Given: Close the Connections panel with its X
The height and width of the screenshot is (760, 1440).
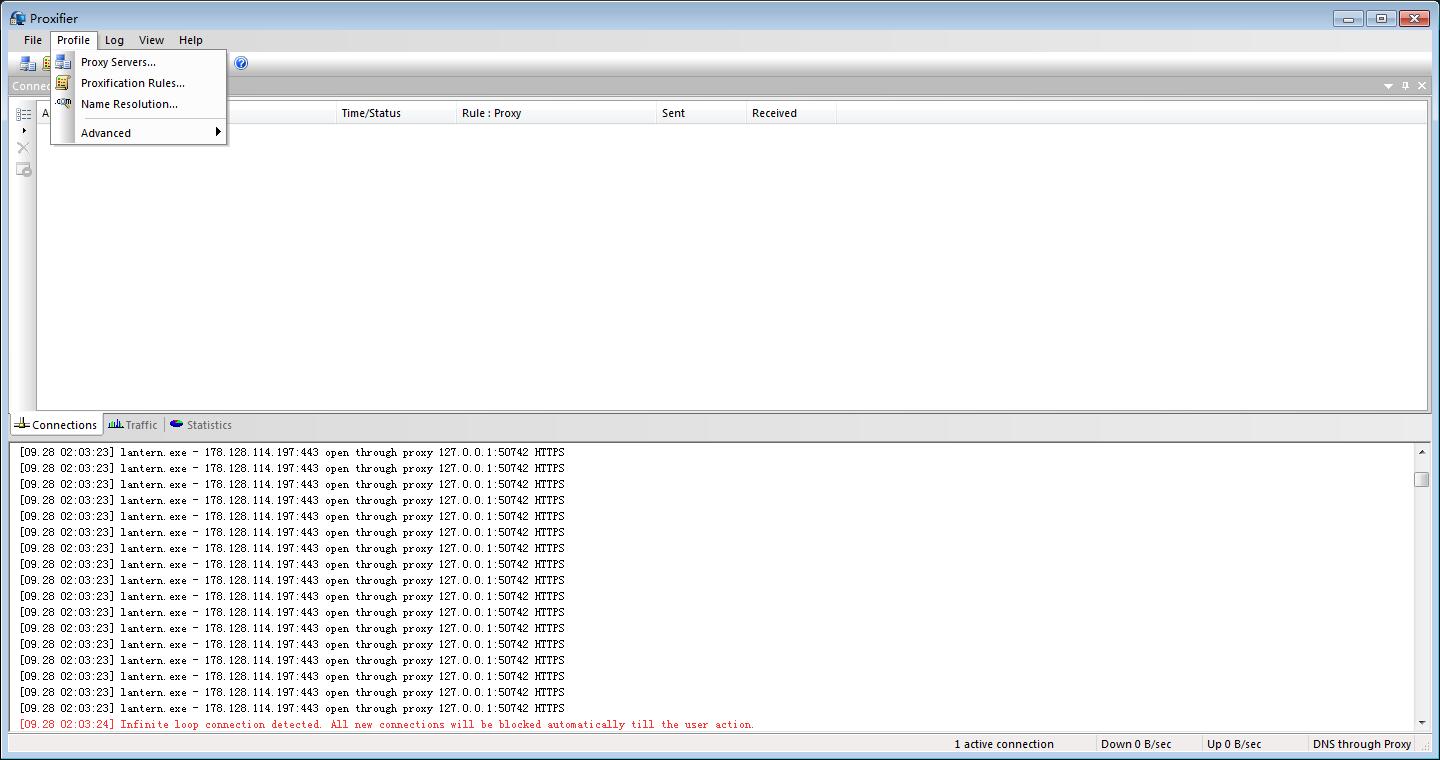Looking at the screenshot, I should pyautogui.click(x=1422, y=86).
